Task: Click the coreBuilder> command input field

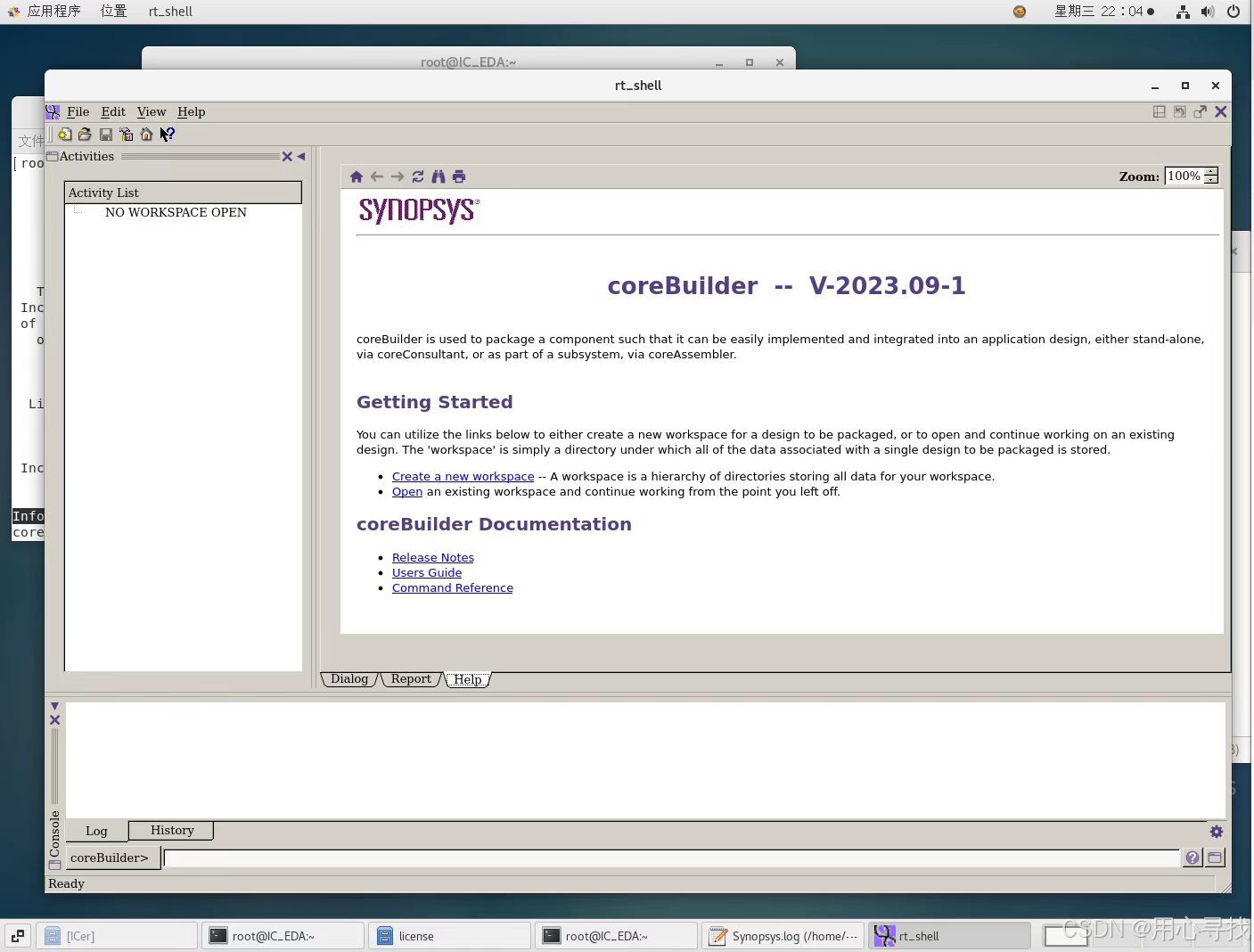Action: (672, 858)
